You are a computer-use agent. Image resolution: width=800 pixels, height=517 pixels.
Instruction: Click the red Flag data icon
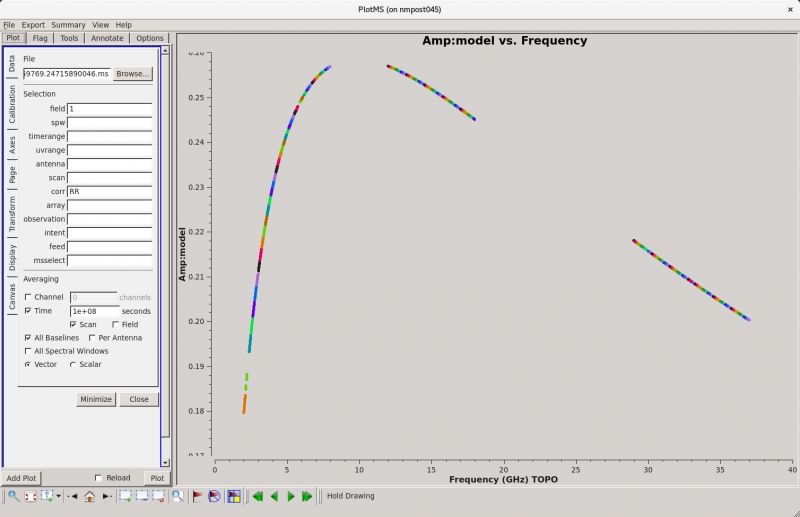[197, 496]
